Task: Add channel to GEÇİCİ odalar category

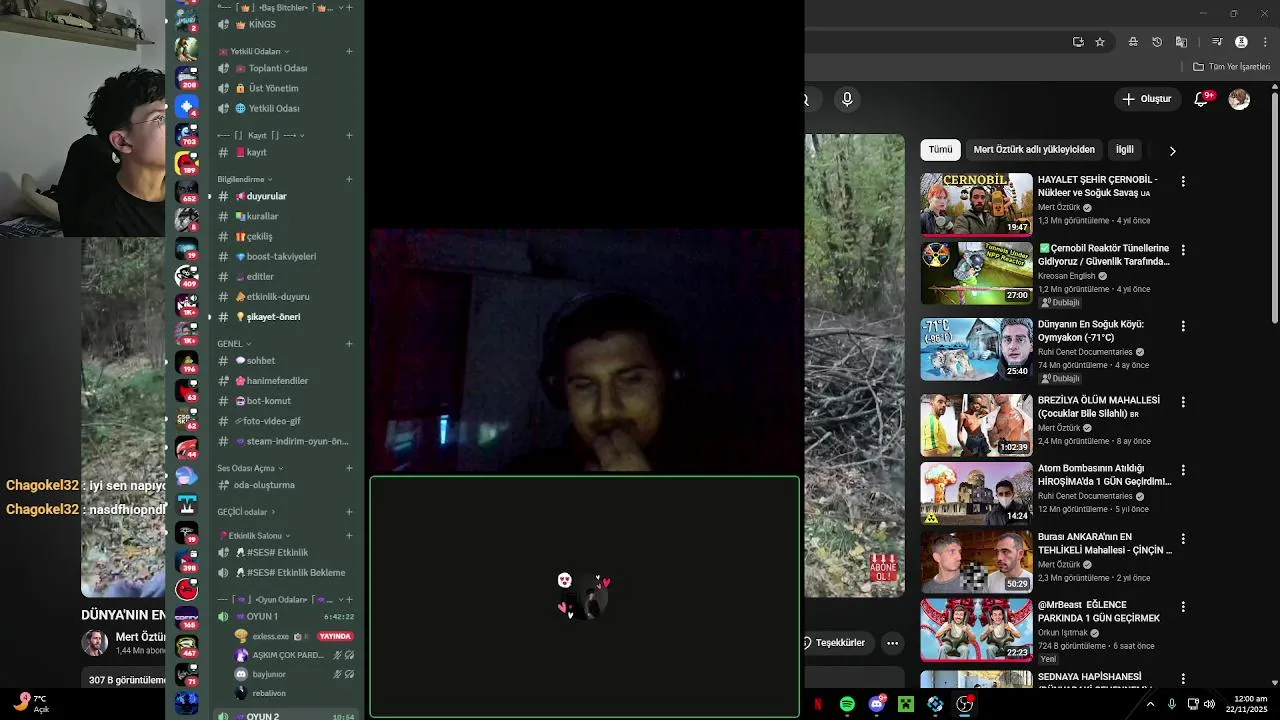Action: [349, 511]
